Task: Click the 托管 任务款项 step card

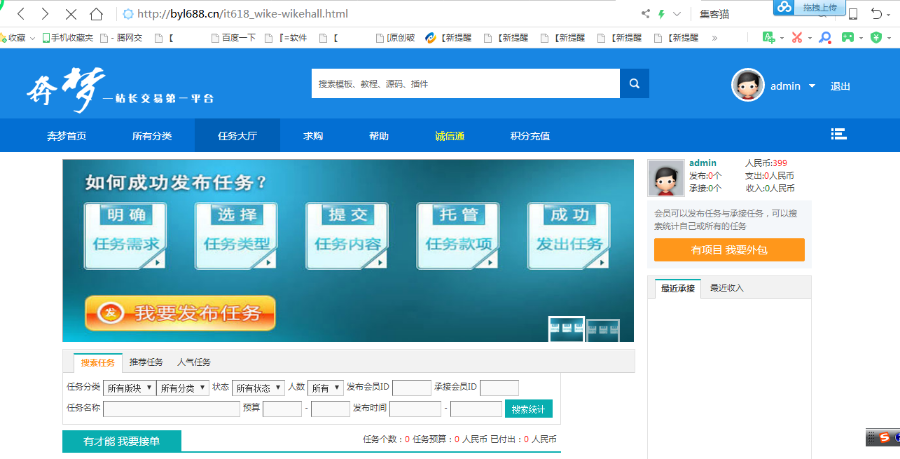Action: tap(458, 236)
